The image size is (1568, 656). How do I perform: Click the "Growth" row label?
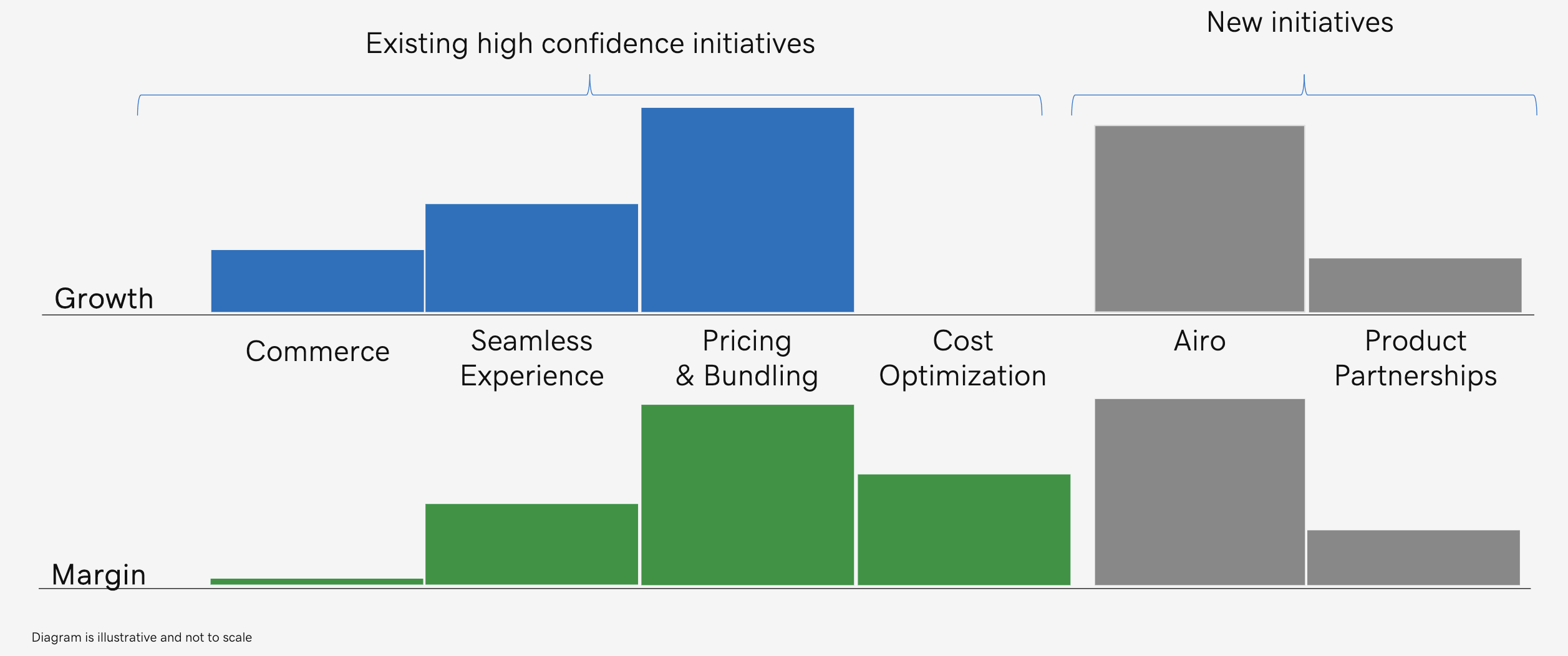point(104,299)
